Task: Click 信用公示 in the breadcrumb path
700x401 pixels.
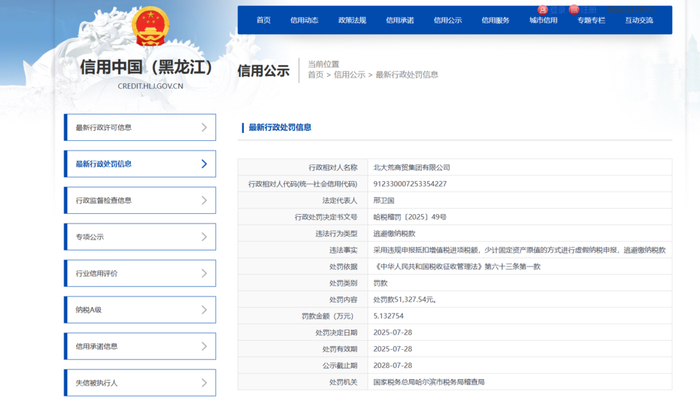Action: point(350,75)
